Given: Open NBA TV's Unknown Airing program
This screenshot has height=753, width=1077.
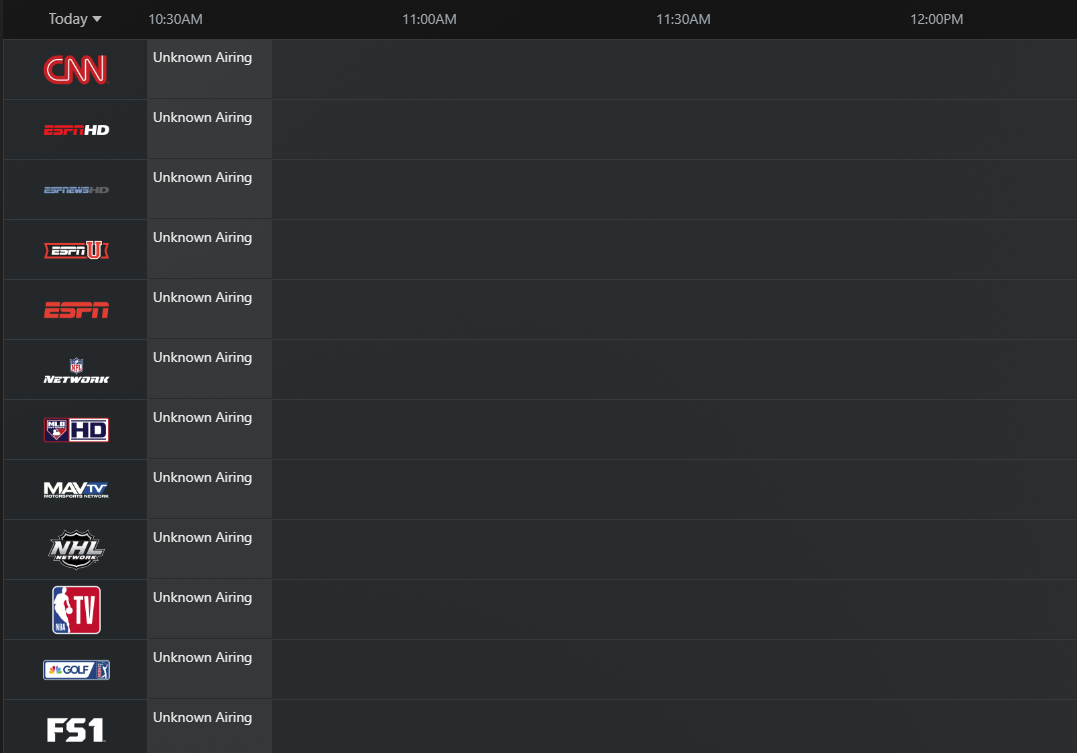Looking at the screenshot, I should (x=209, y=609).
